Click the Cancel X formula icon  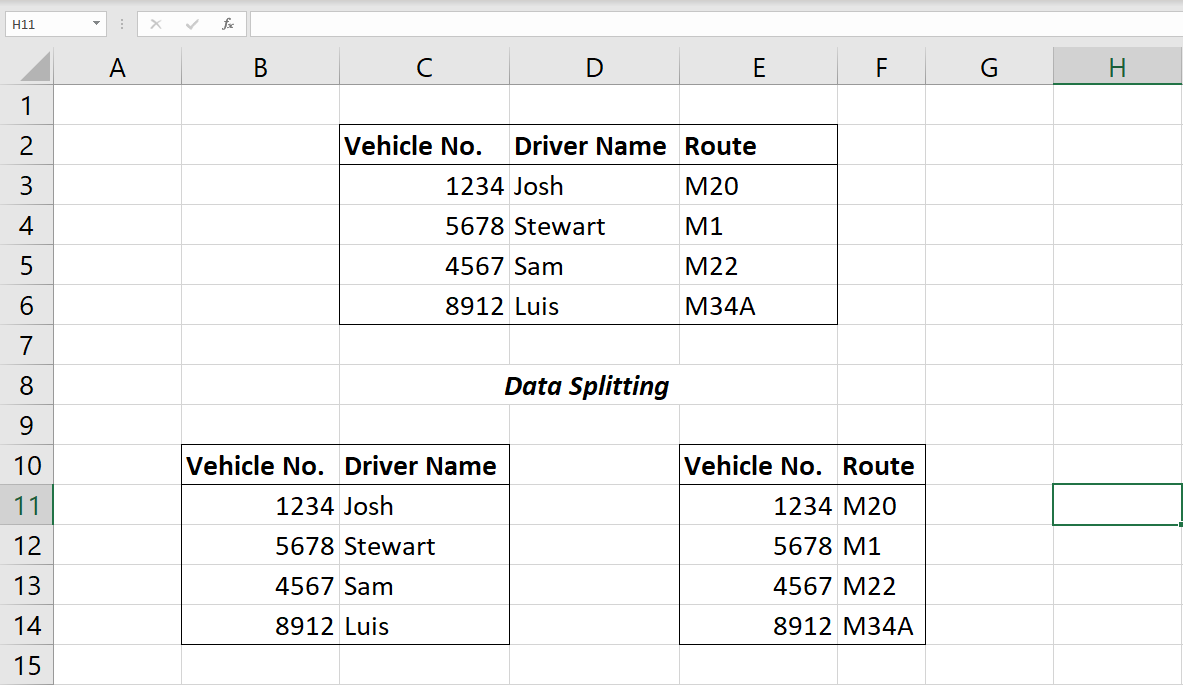tap(156, 24)
